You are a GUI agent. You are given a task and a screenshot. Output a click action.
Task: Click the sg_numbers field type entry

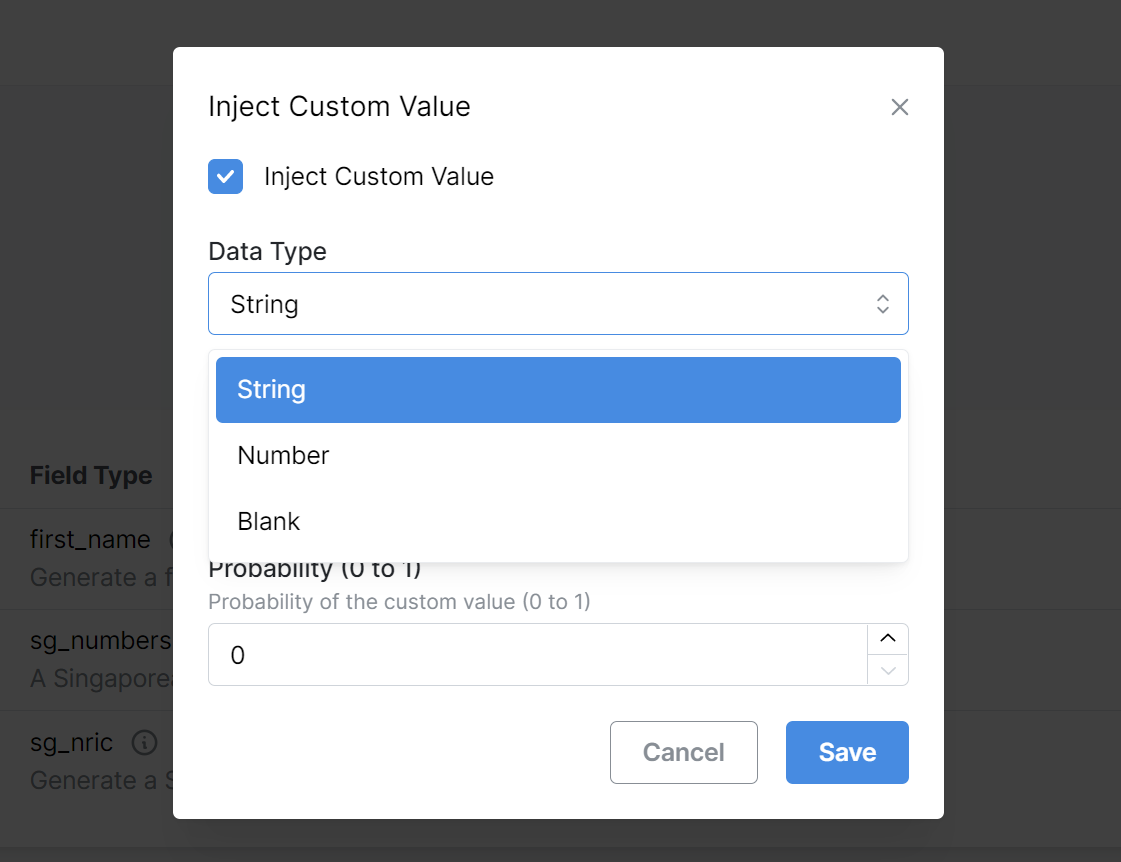pyautogui.click(x=100, y=641)
